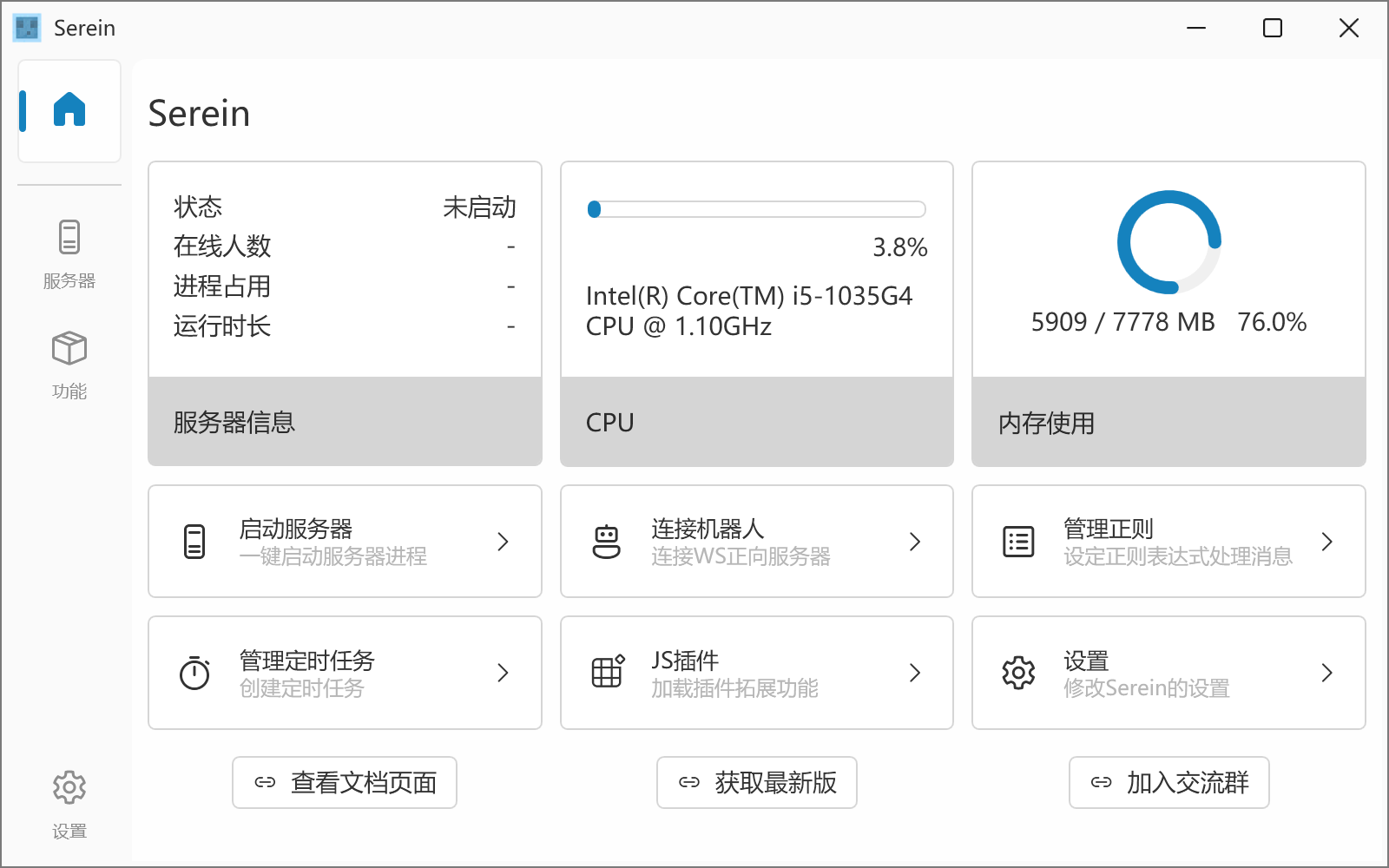This screenshot has width=1389, height=868.
Task: Click the 未启动 status value
Action: 479,207
